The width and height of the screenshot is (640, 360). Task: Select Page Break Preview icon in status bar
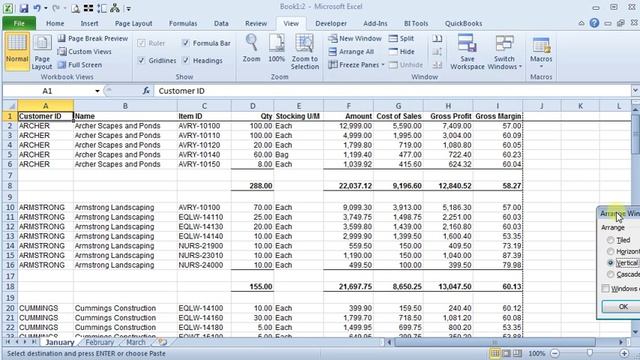[518, 353]
